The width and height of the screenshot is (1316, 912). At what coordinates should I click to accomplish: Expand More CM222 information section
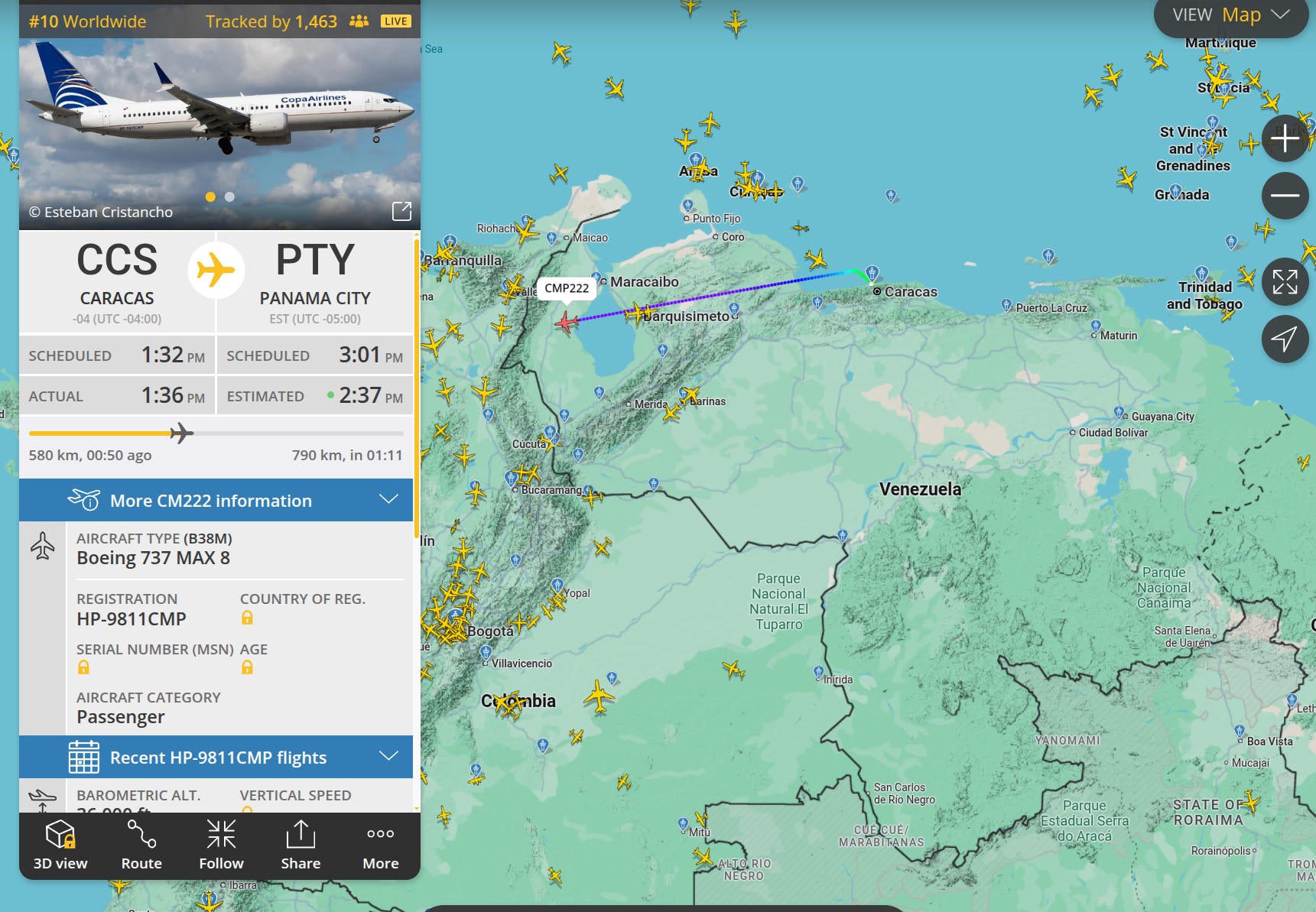click(216, 500)
